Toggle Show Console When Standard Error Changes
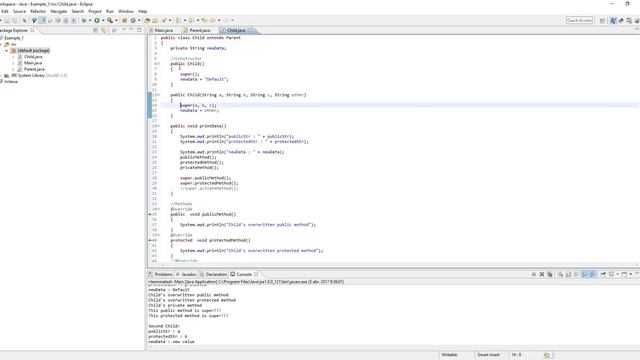Screen dimensions: 640x360 592,274
